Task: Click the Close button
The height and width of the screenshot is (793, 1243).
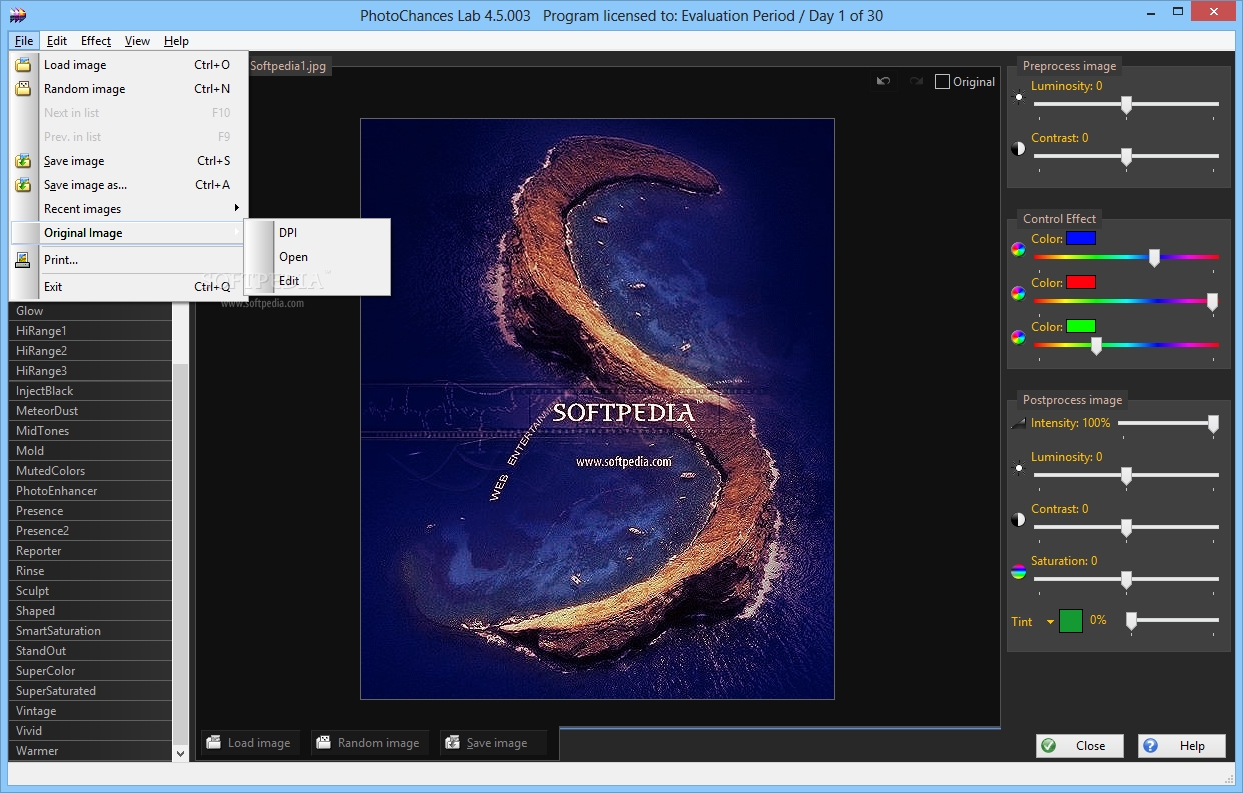Action: (1080, 746)
